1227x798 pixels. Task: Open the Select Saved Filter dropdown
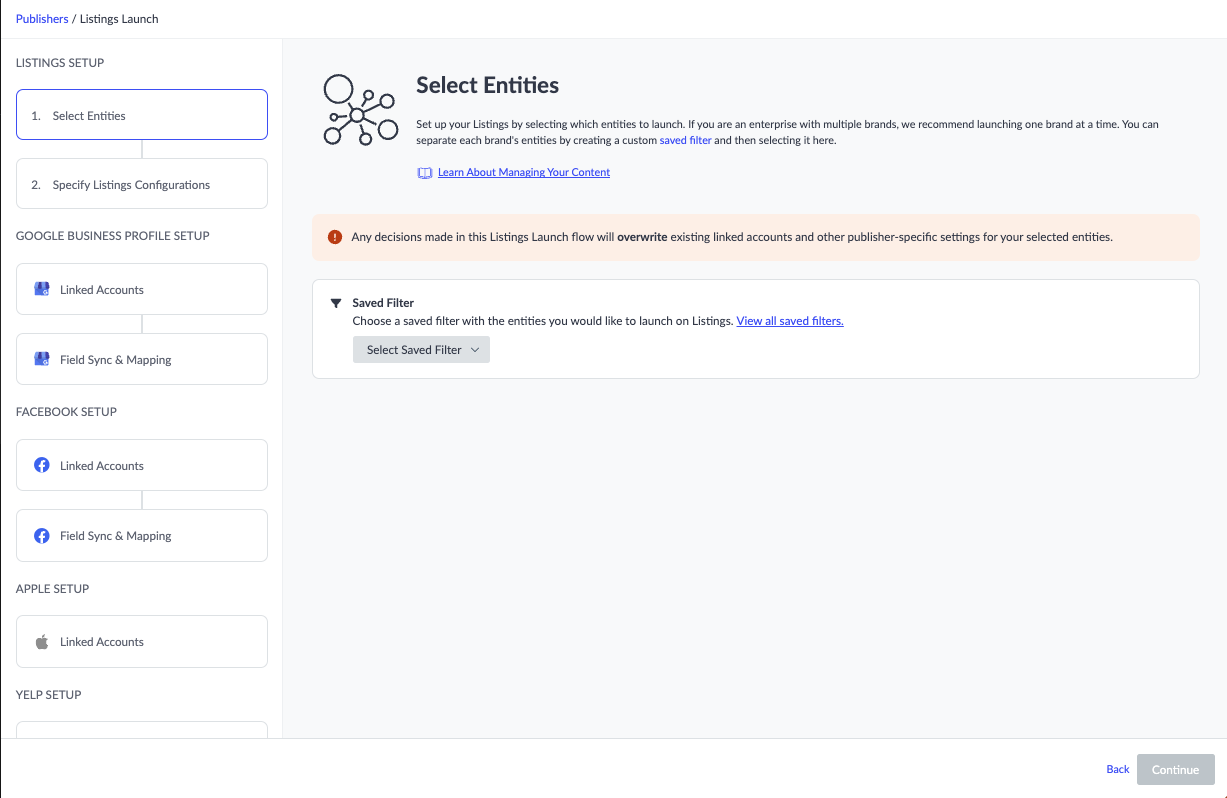pos(421,350)
